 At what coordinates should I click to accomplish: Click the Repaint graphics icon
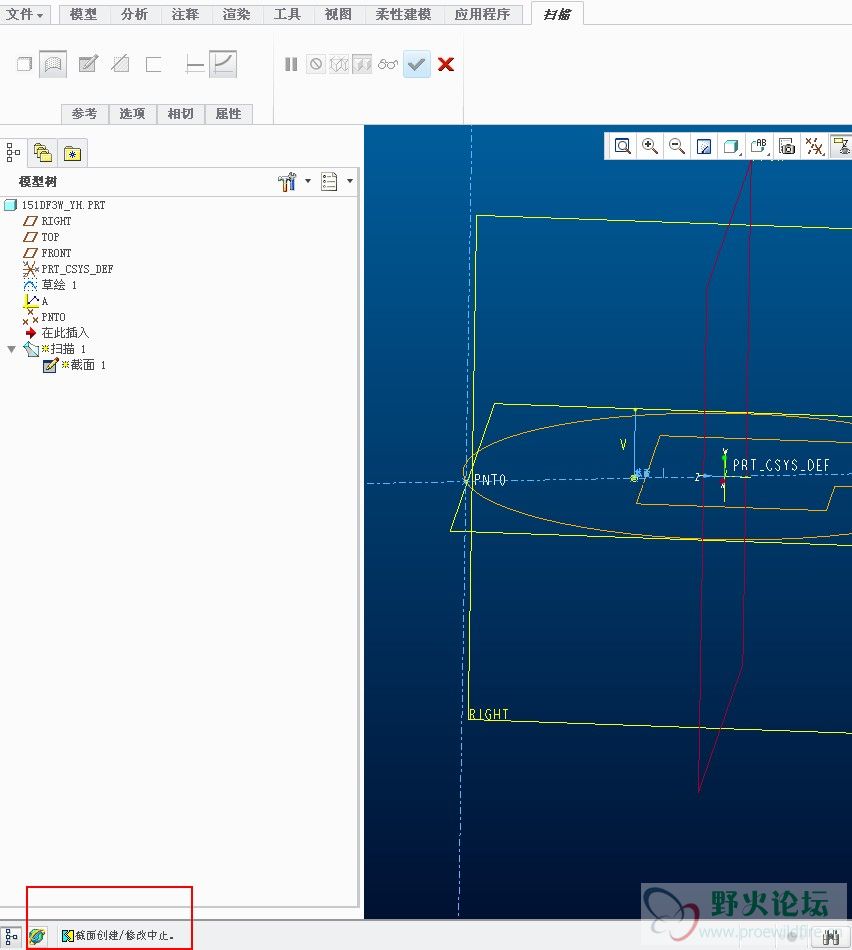(704, 146)
